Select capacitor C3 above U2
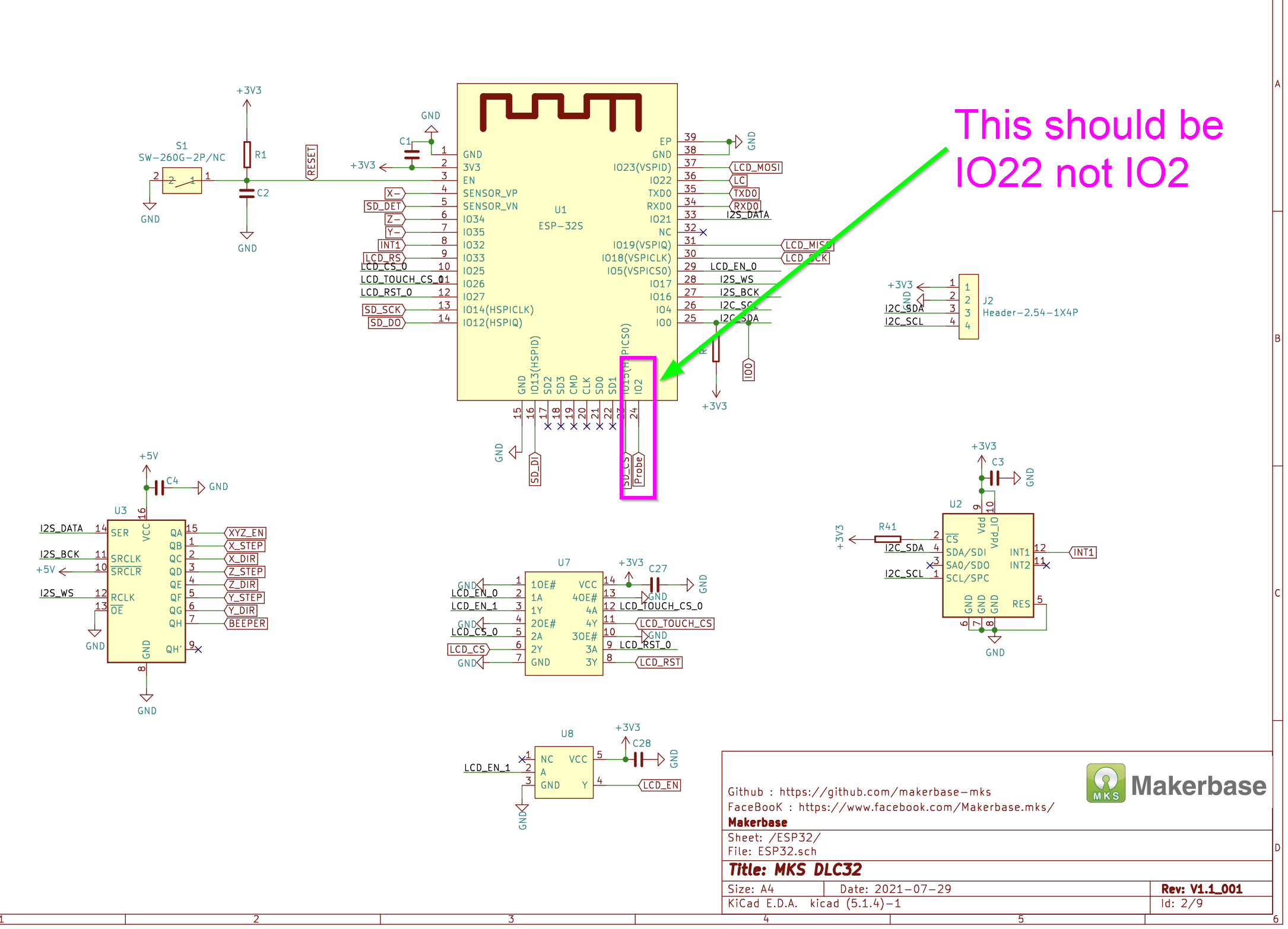1288x929 pixels. (x=995, y=478)
